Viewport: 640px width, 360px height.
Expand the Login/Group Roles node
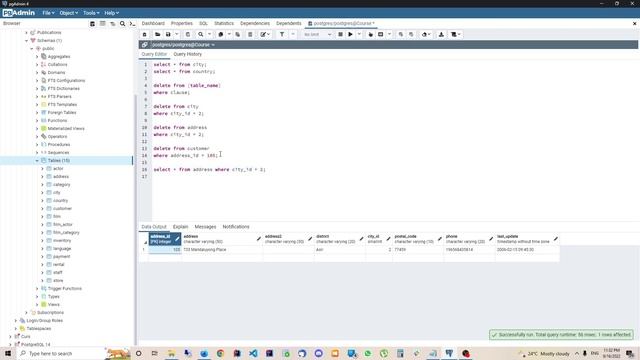coord(16,320)
